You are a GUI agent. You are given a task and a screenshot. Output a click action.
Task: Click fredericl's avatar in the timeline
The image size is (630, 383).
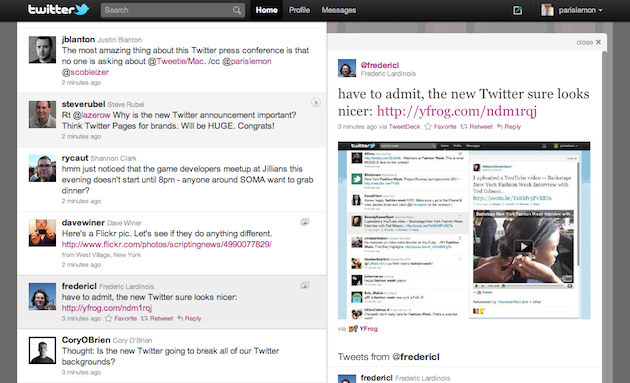point(42,296)
